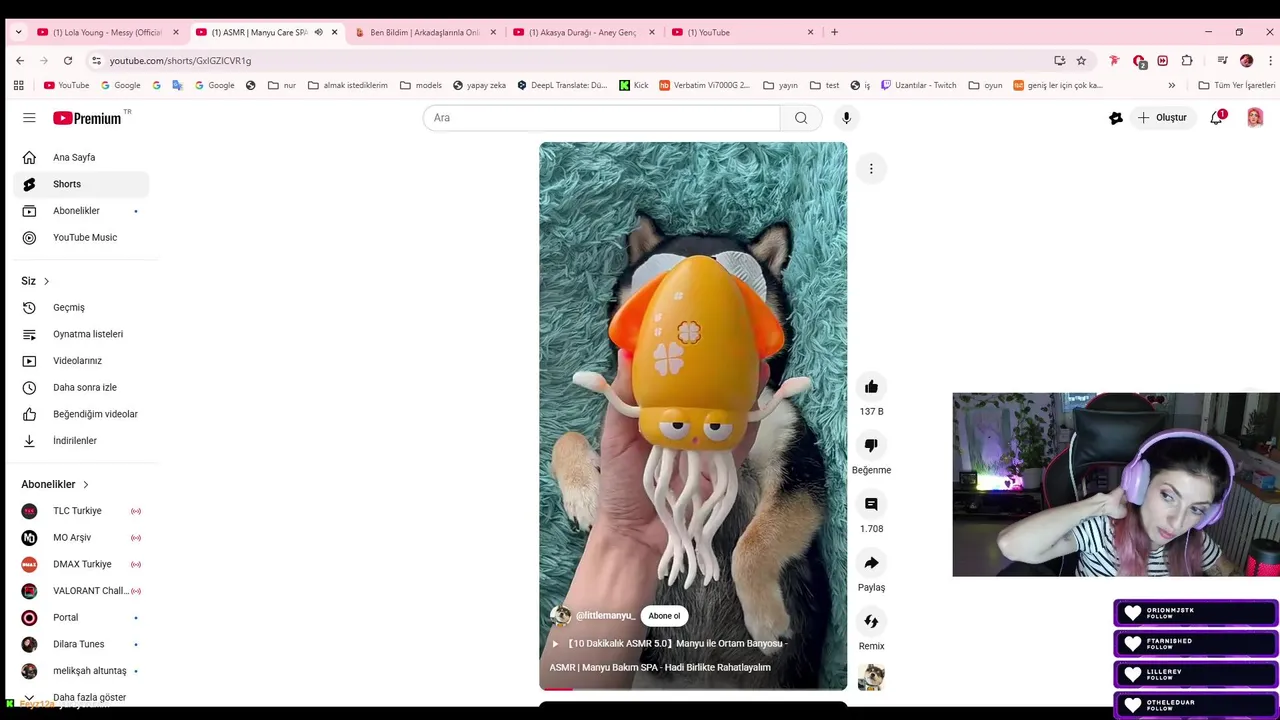Open the DeepL Translate bookmark
Screen dimensions: 1280x720
tap(562, 85)
